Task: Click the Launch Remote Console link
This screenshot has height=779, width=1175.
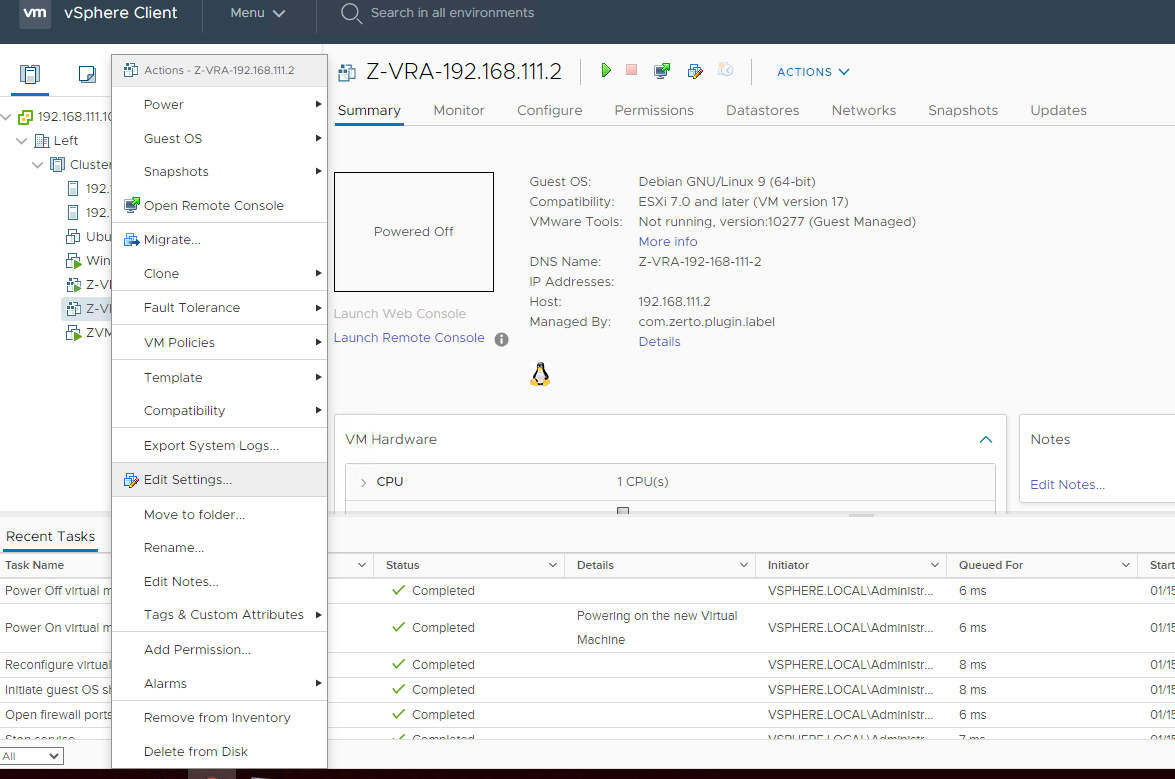Action: [409, 338]
